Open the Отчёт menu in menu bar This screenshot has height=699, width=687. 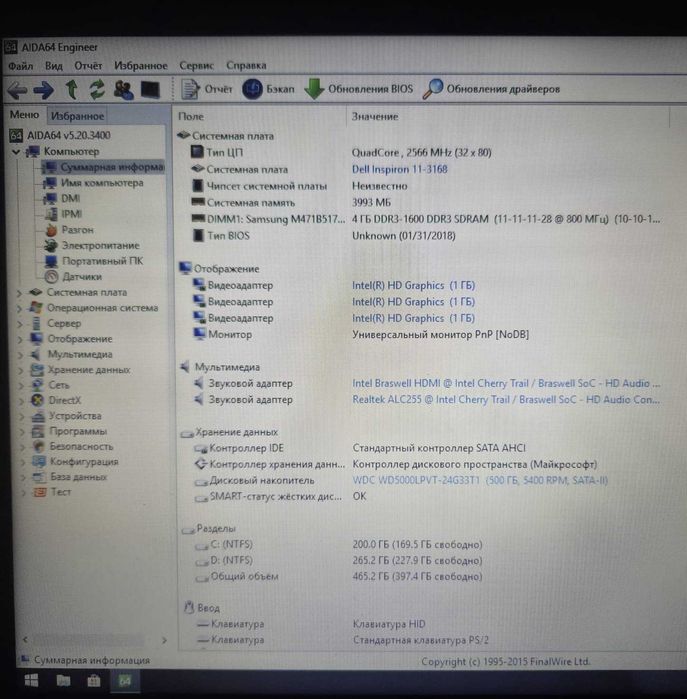coord(88,66)
